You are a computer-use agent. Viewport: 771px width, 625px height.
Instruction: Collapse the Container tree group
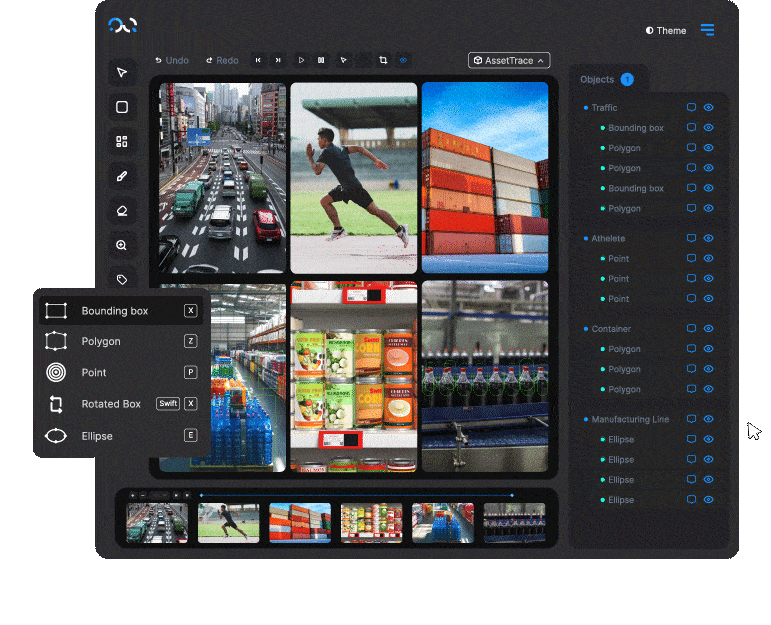(586, 329)
